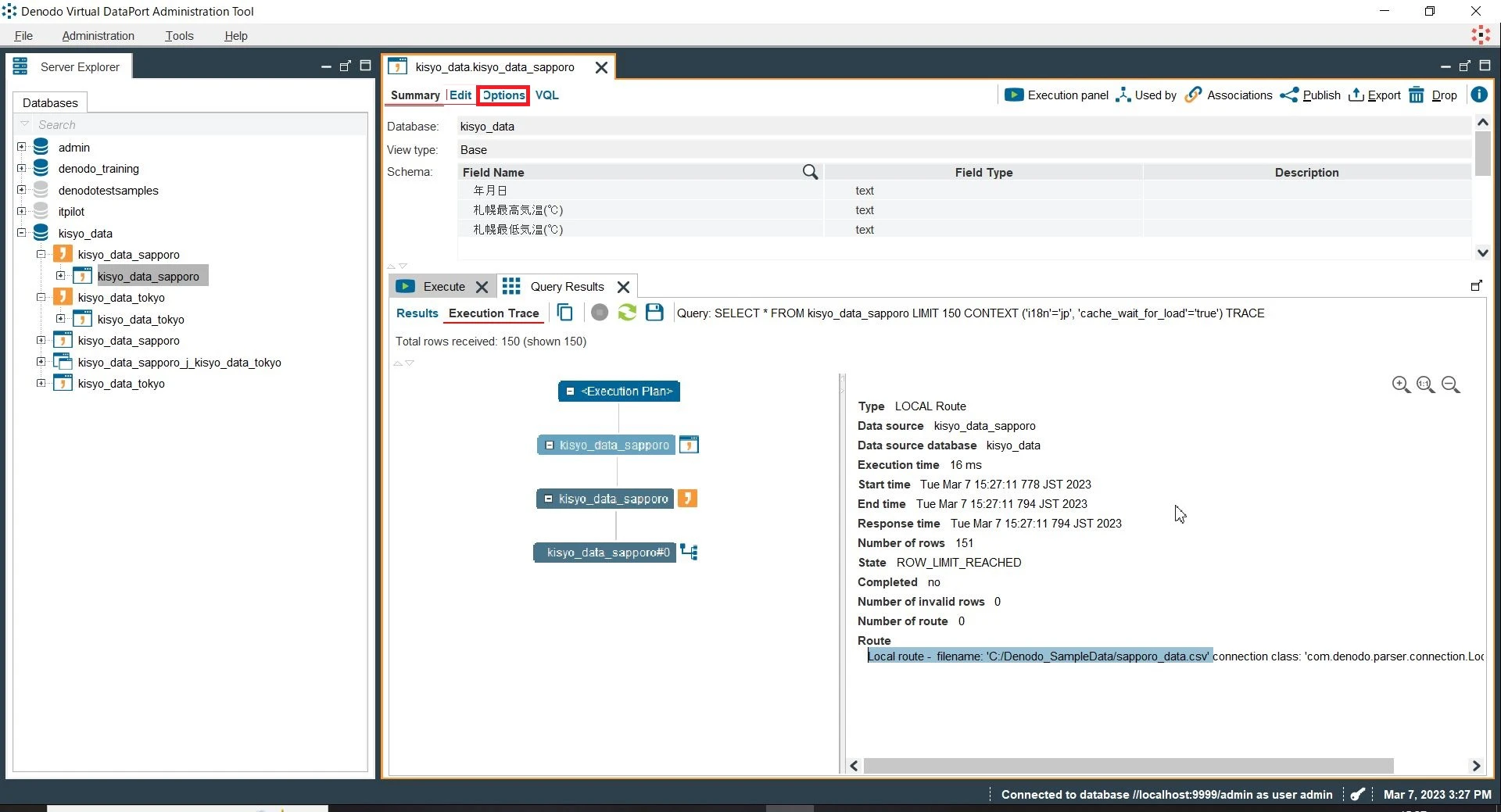Show the Used by dependencies tree
The width and height of the screenshot is (1501, 812).
tap(1146, 95)
